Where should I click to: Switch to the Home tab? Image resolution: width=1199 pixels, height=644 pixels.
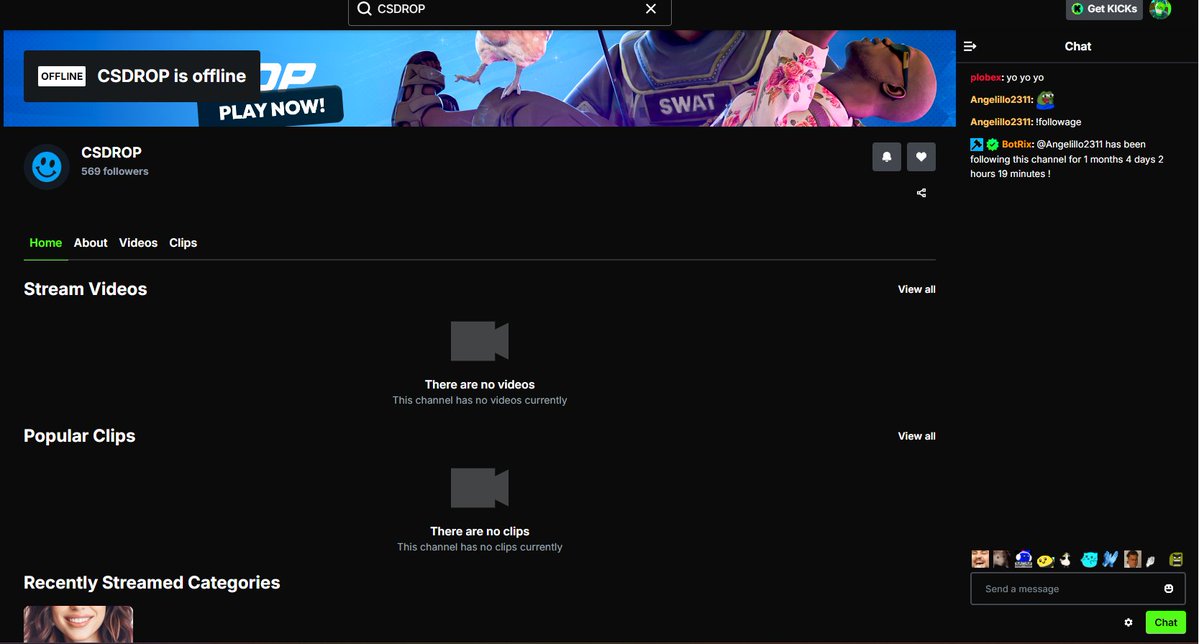[46, 242]
